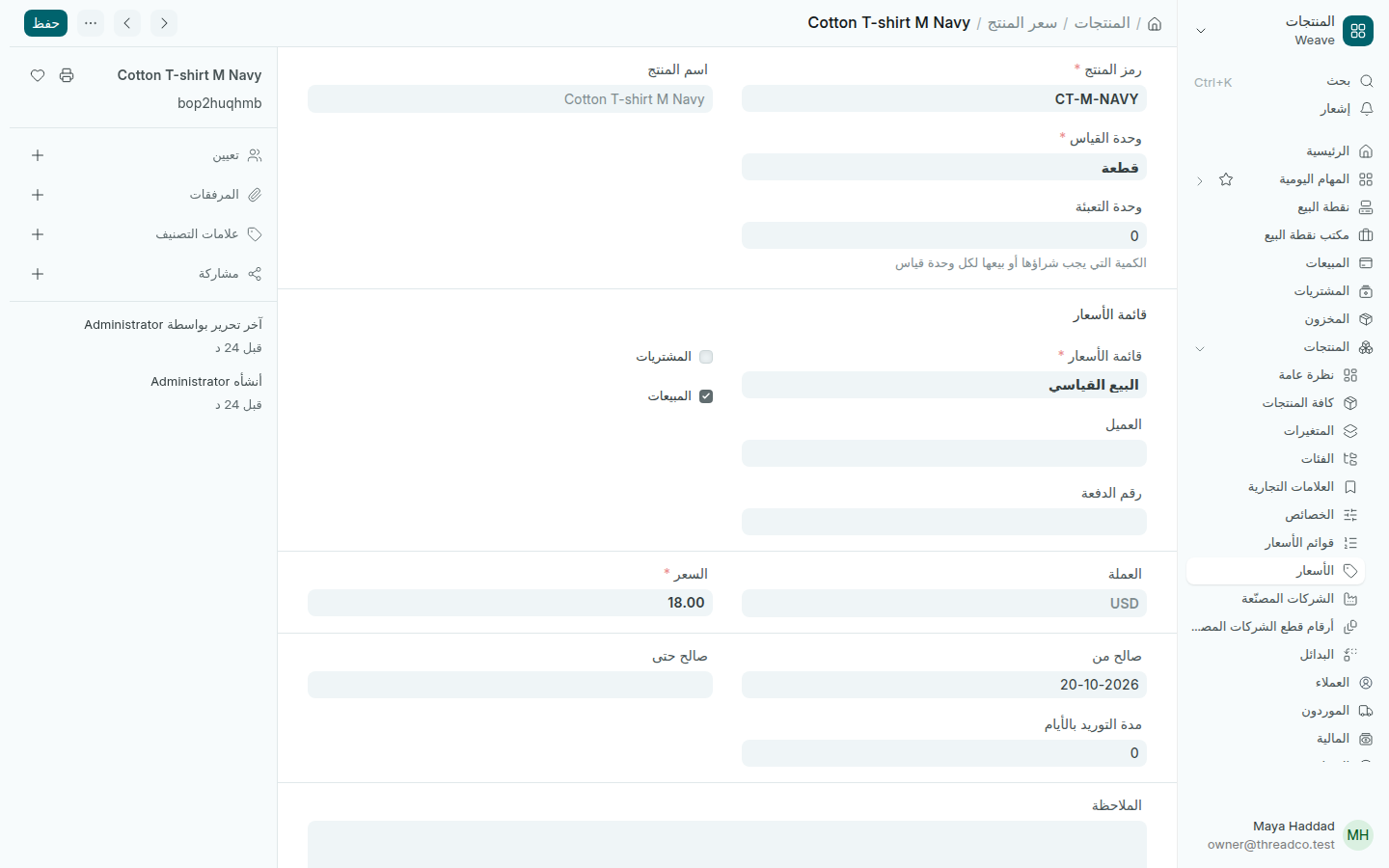Viewport: 1389px width, 868px height.
Task: Click the صالح من date field
Action: coord(944,685)
